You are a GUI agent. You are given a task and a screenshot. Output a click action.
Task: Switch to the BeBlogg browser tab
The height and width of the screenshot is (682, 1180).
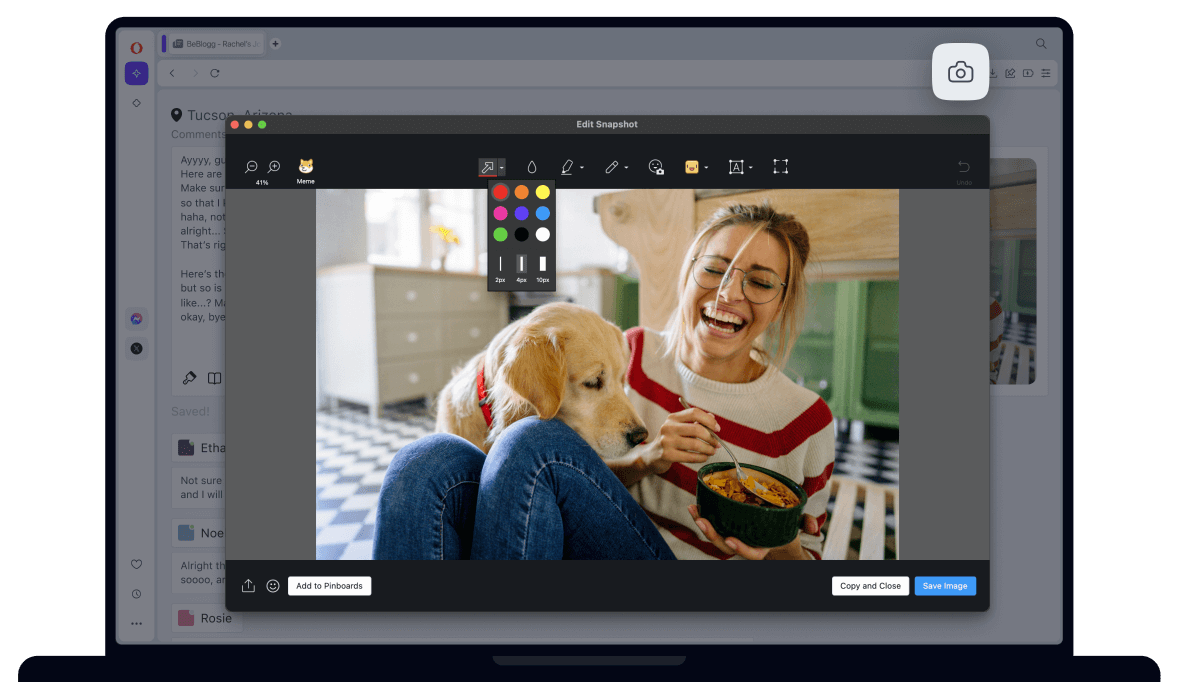click(216, 44)
